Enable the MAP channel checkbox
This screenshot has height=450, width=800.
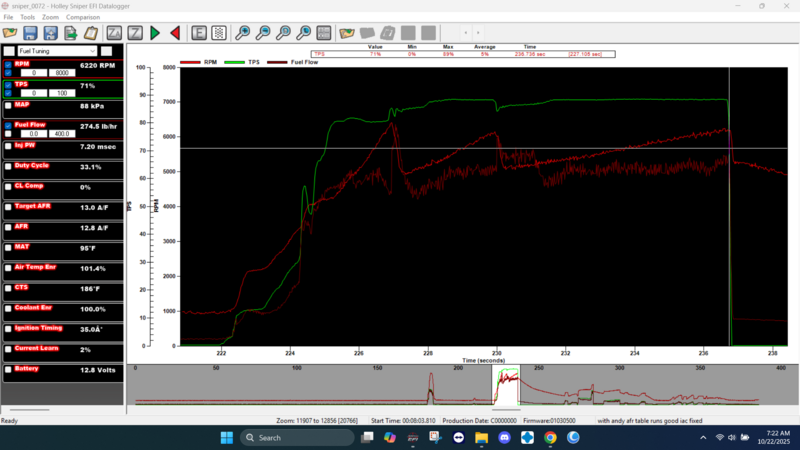point(8,105)
